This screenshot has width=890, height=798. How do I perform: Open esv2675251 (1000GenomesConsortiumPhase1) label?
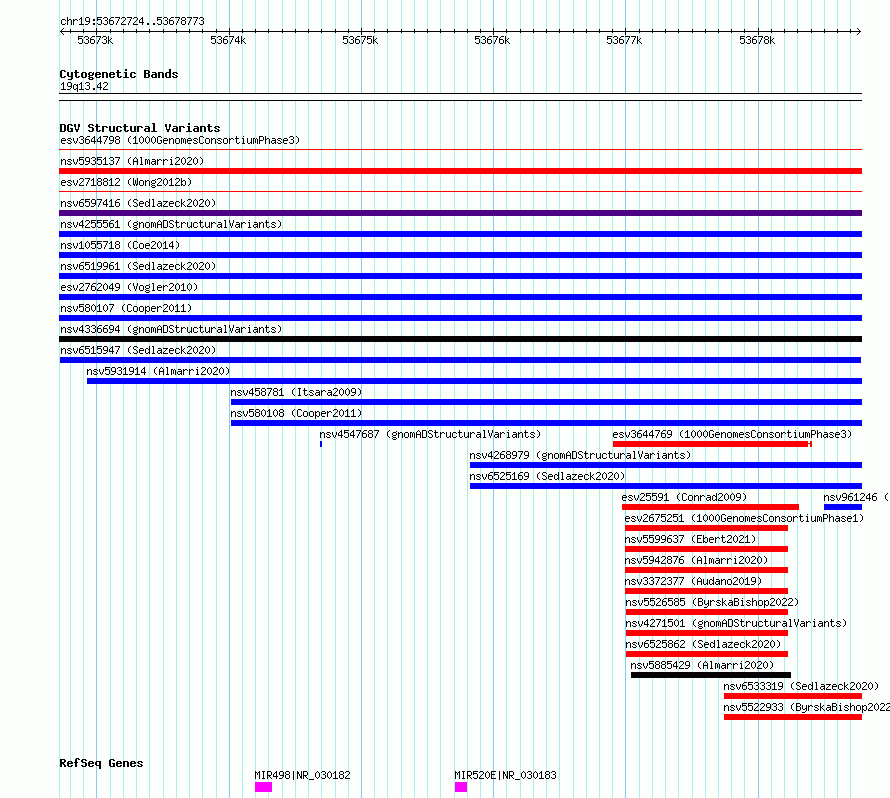(744, 518)
